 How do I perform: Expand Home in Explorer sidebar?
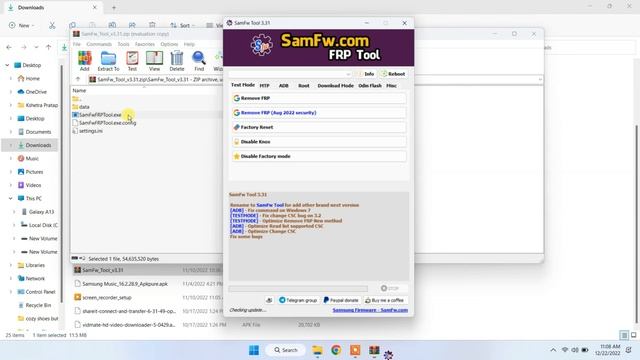tap(11, 79)
